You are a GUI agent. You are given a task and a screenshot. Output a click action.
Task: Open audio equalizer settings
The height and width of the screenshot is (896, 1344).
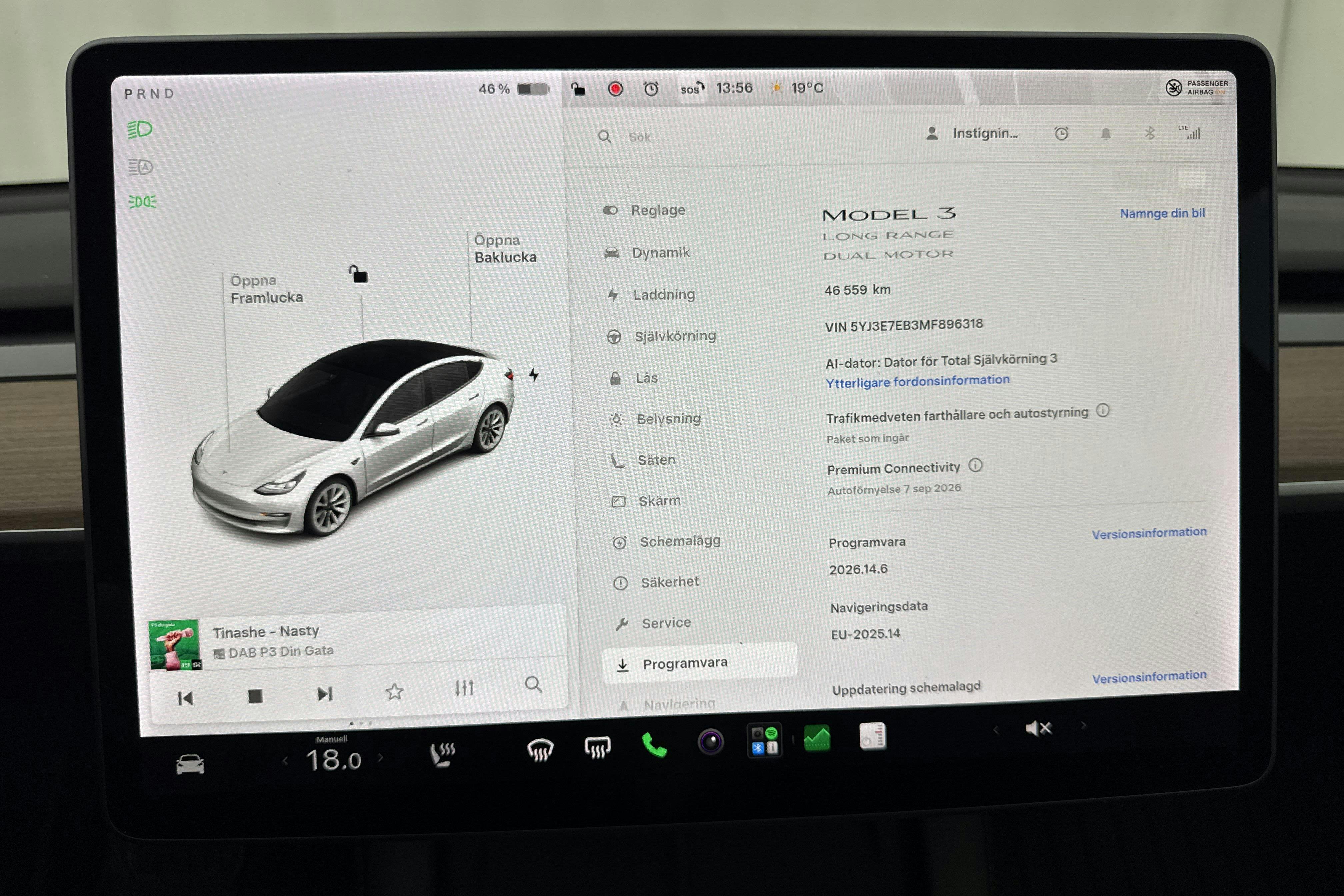465,688
